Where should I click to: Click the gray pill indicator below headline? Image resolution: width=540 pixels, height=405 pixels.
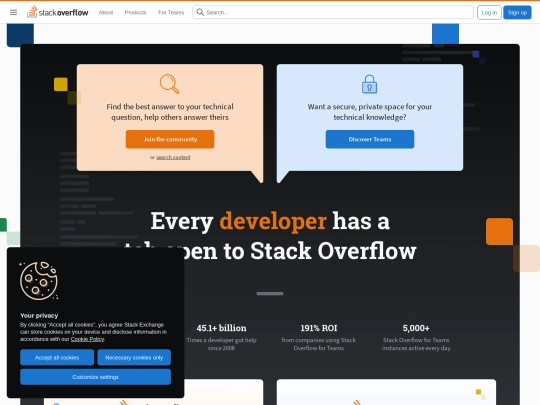[x=270, y=293]
